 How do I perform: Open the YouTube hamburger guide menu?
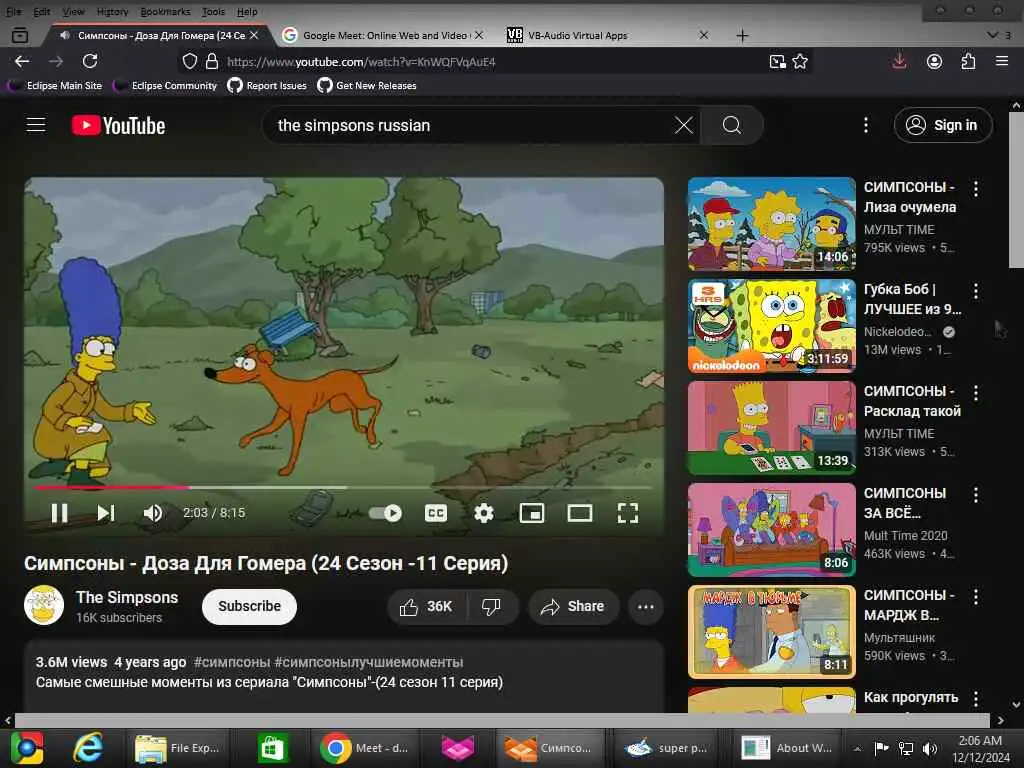[36, 125]
